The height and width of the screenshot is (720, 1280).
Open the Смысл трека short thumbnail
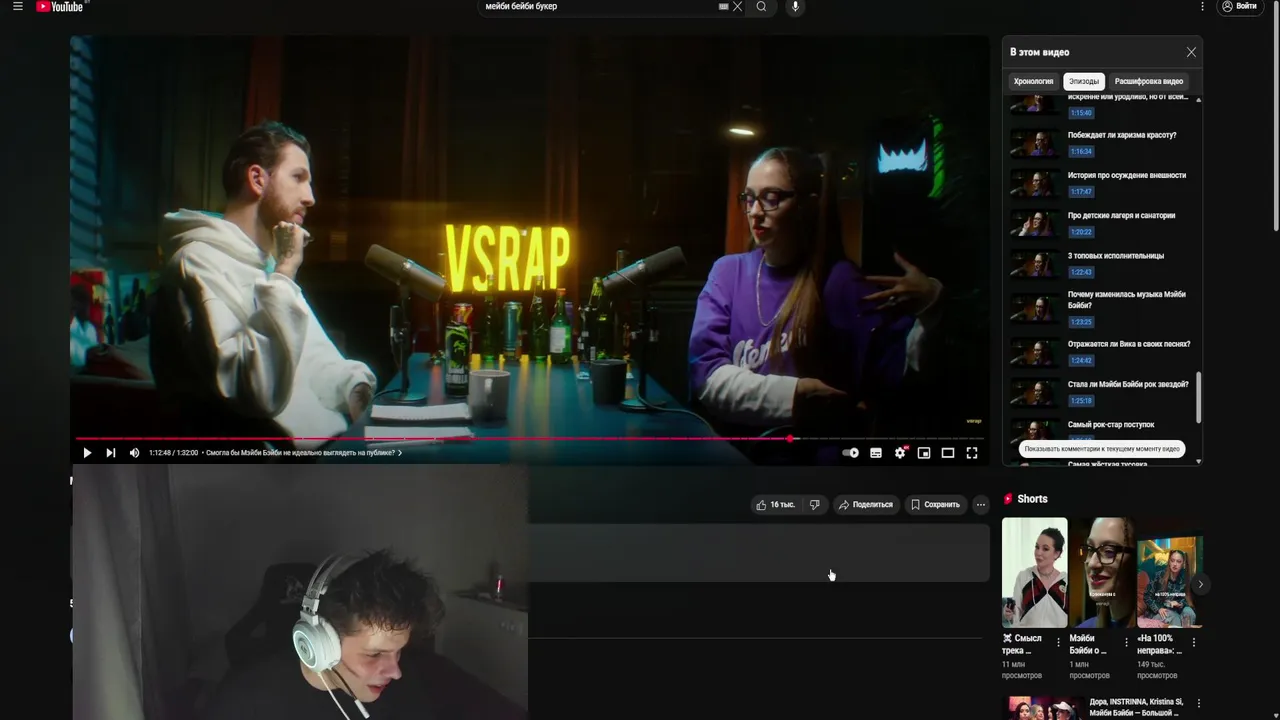tap(1034, 572)
